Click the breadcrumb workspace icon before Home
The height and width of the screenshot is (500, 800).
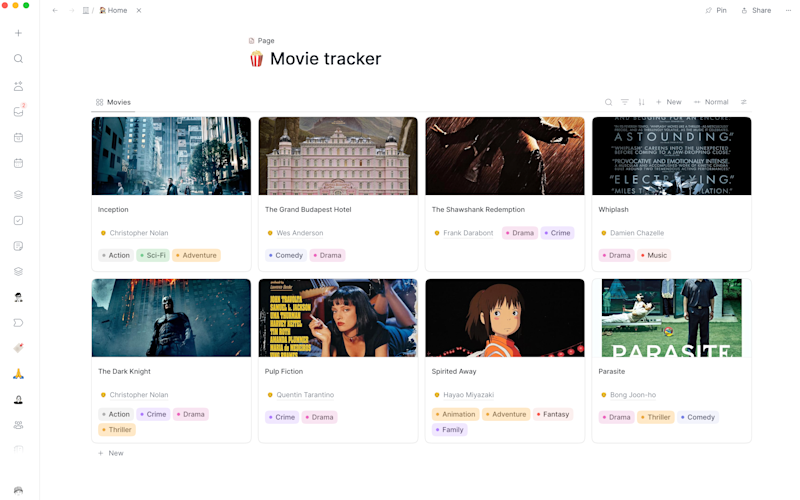coord(86,10)
